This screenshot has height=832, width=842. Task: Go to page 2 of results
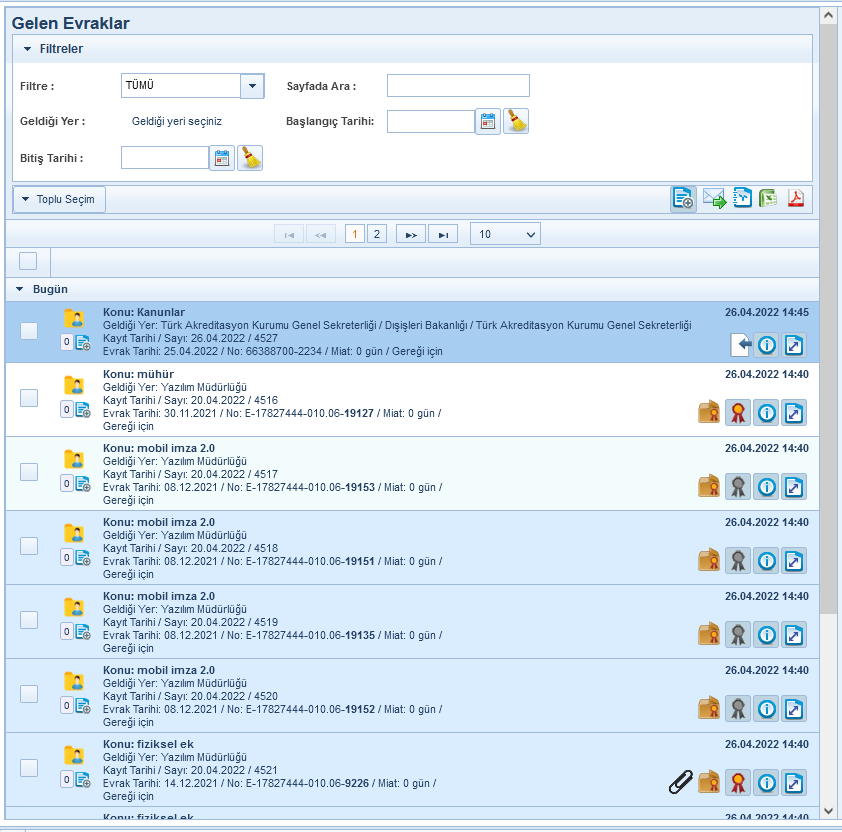pyautogui.click(x=376, y=234)
